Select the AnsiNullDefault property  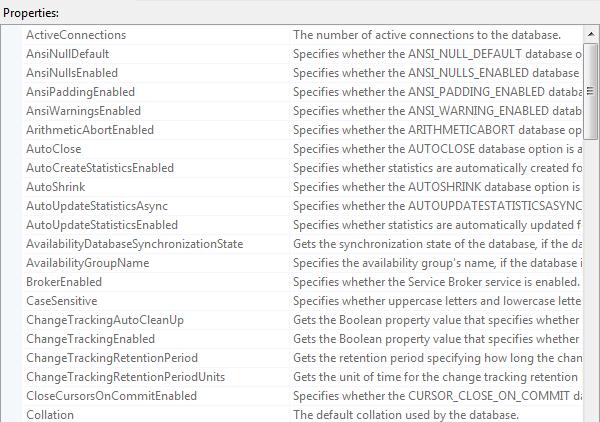click(67, 54)
